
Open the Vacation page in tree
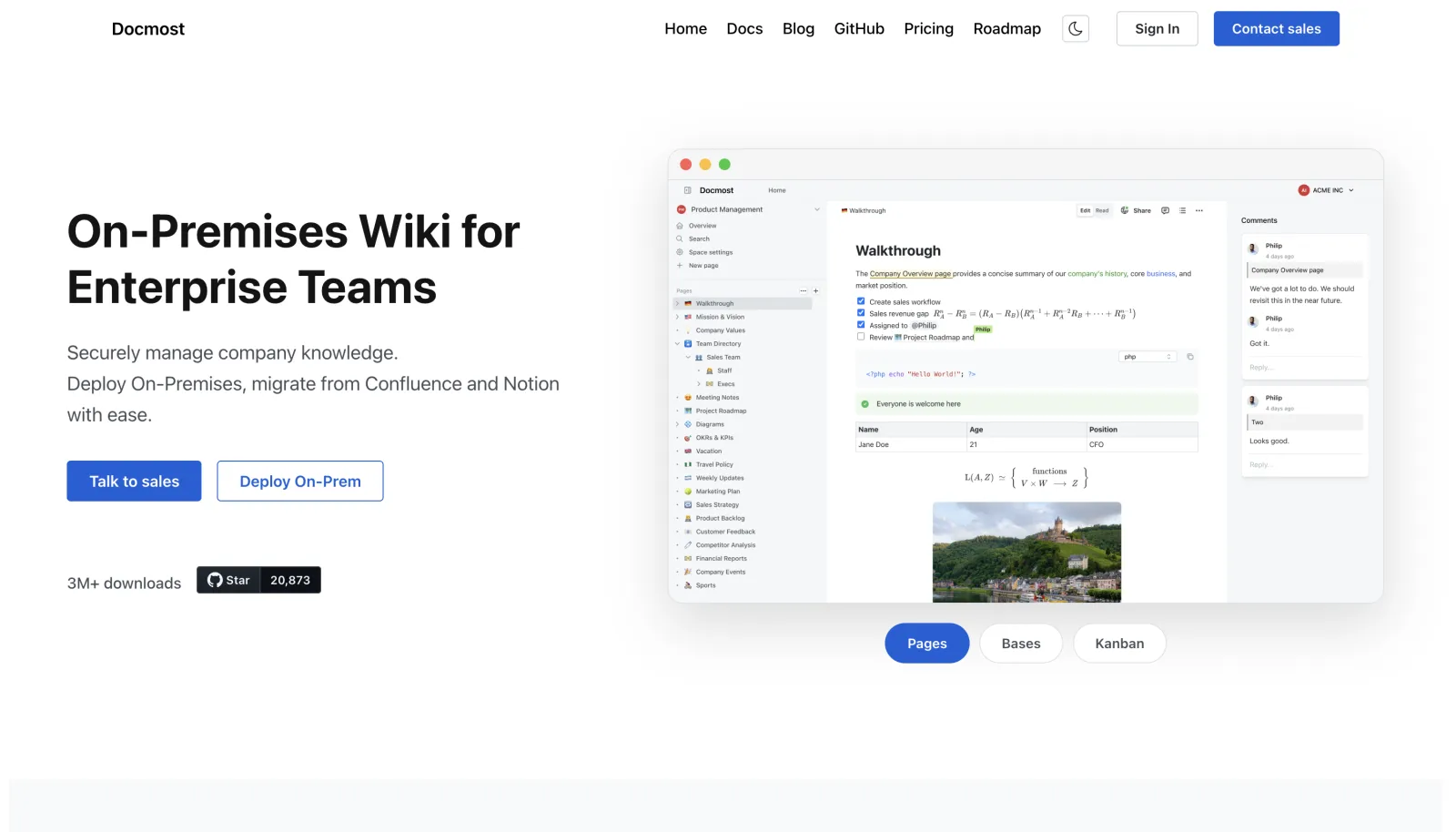coord(709,451)
